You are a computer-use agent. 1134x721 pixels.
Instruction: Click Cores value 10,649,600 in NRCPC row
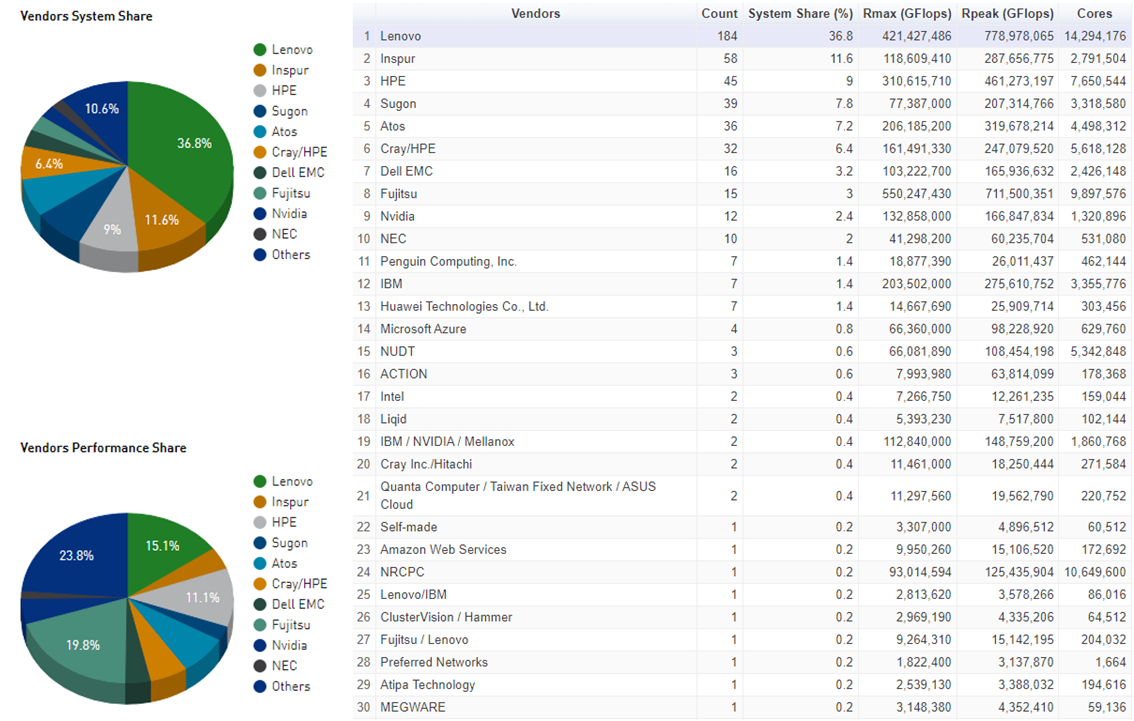1095,571
